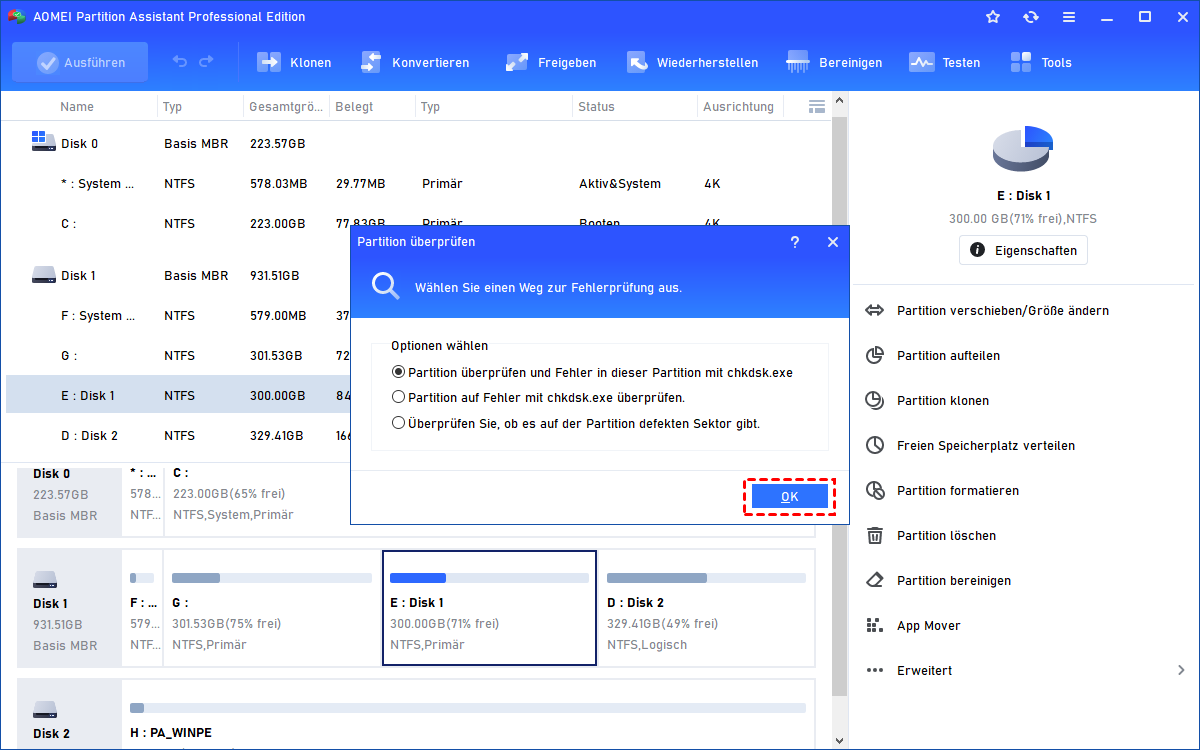Select the Disk 1 row in the list
This screenshot has height=750, width=1200.
click(180, 275)
